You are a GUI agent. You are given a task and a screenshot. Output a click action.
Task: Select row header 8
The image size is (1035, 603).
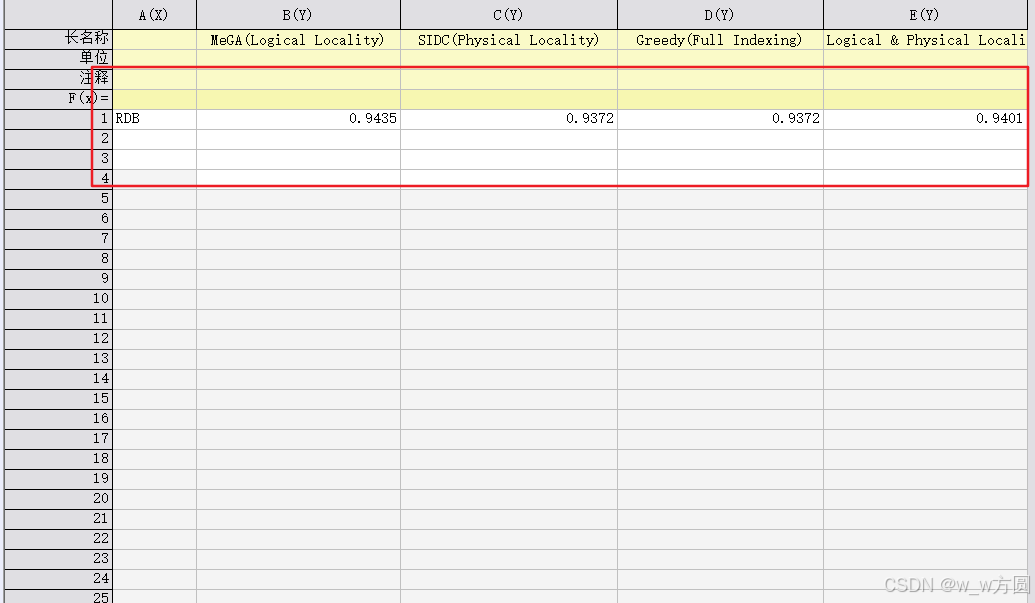[x=58, y=259]
